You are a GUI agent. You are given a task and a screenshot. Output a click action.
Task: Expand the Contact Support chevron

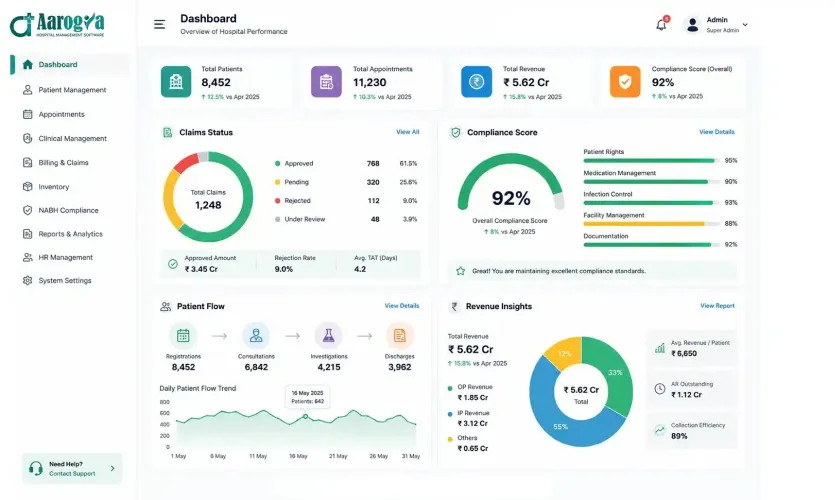pyautogui.click(x=112, y=469)
